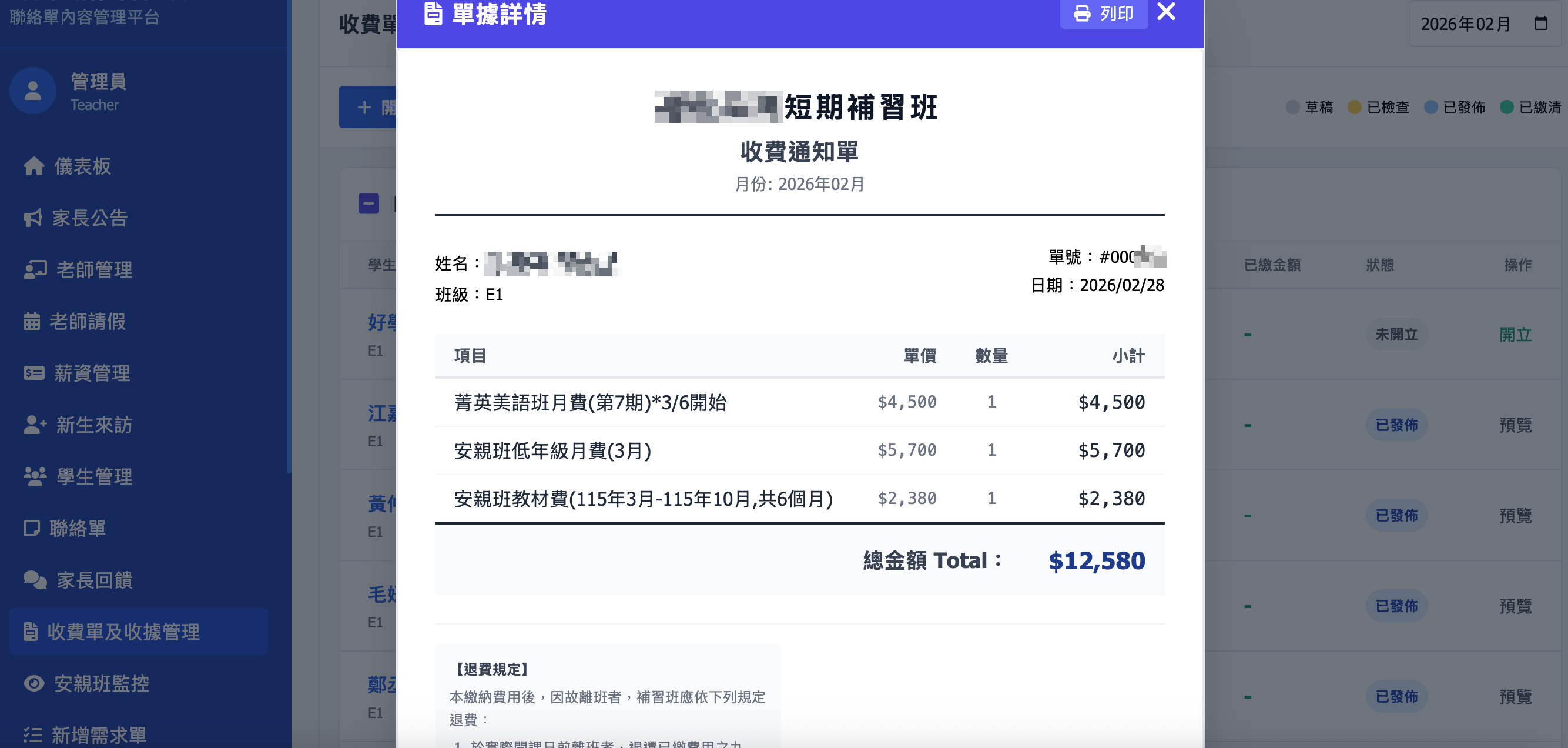Click the 已繳金額 column header

click(1272, 265)
